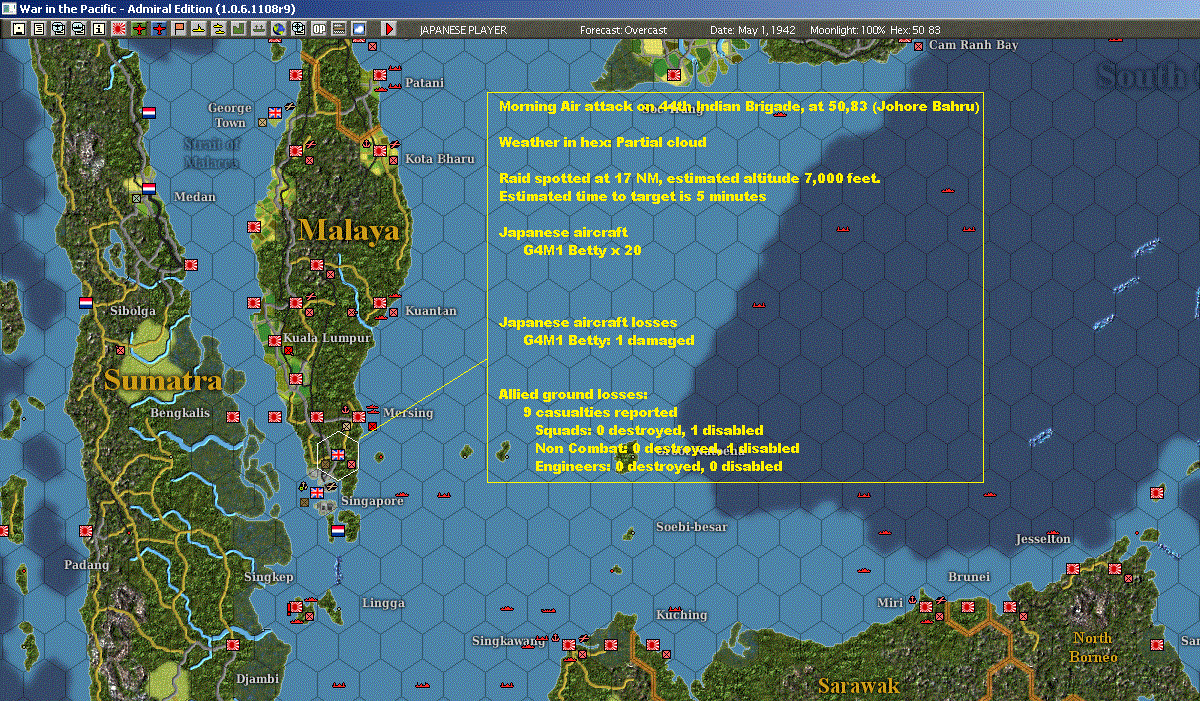The height and width of the screenshot is (701, 1200).
Task: Select Japanese flag at Mersing
Action: 359,416
